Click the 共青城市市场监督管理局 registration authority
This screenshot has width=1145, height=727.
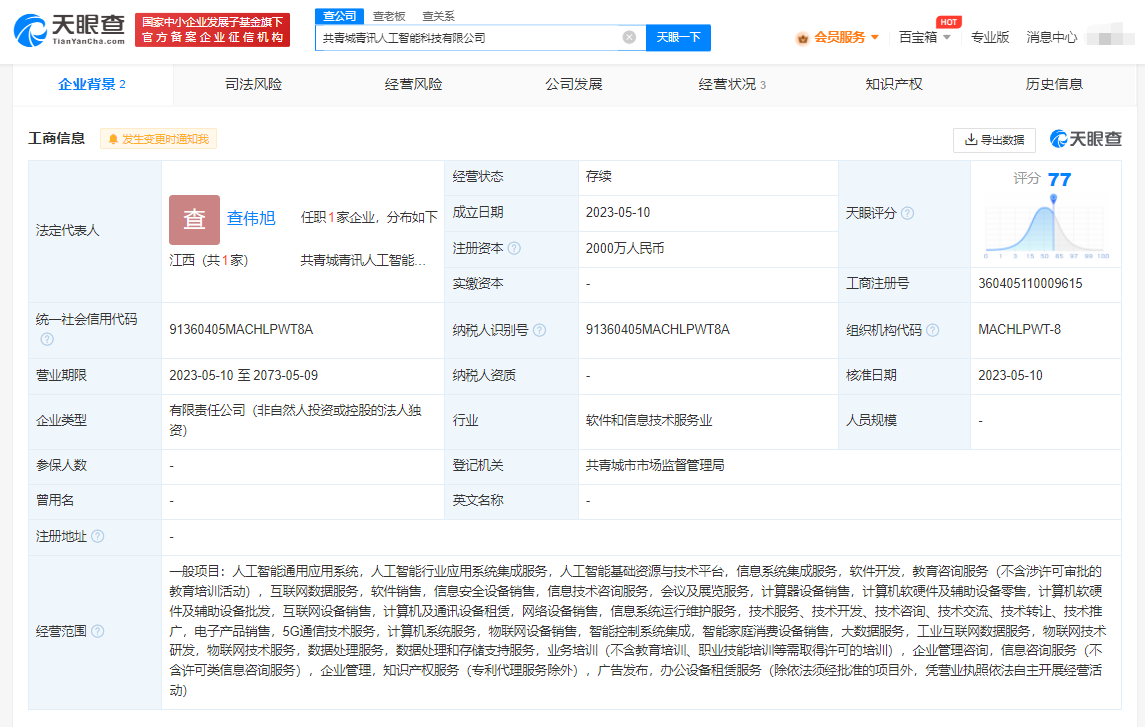(x=654, y=465)
